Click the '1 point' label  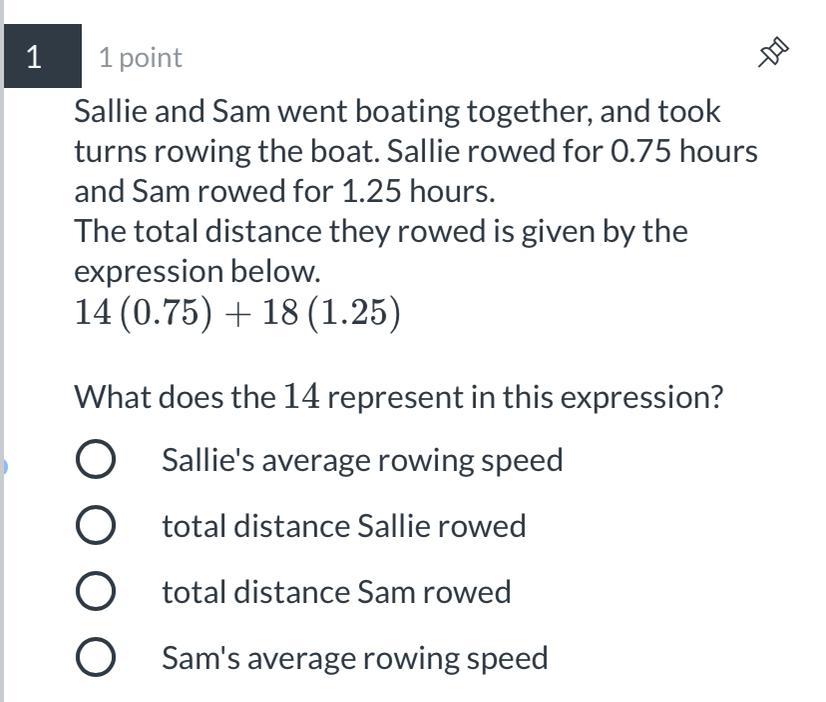[140, 58]
